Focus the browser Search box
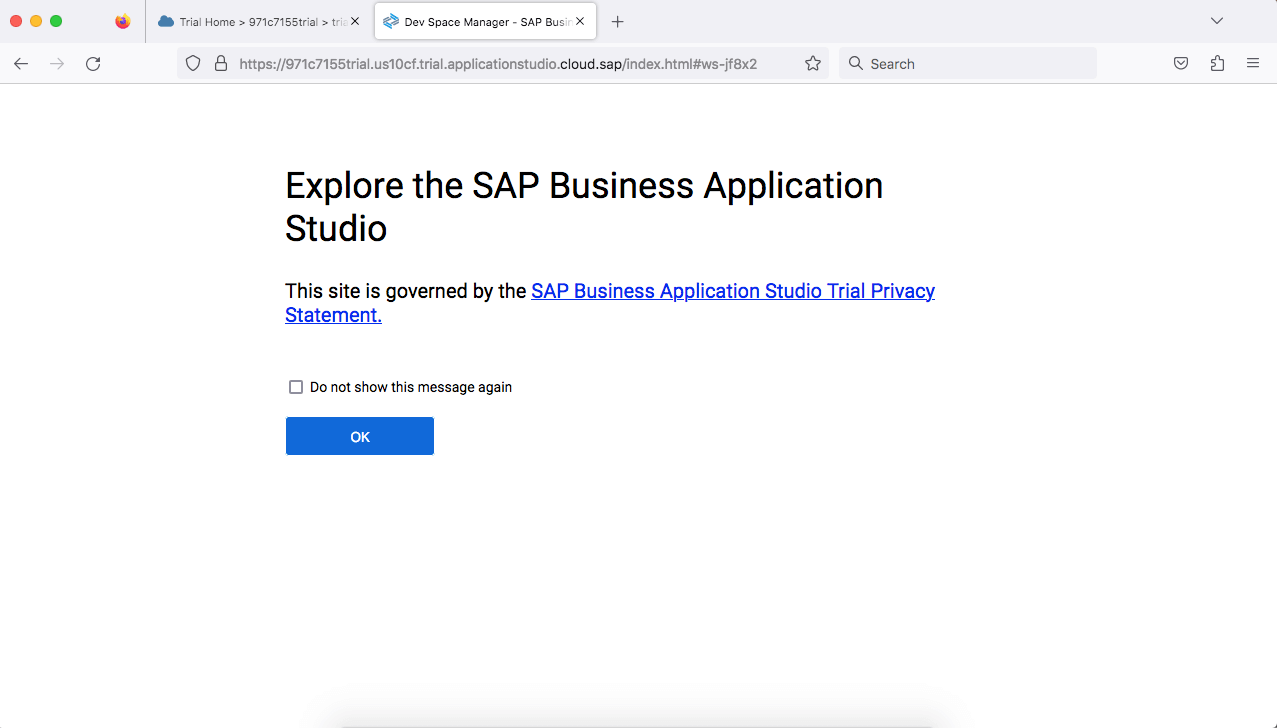This screenshot has width=1277, height=728. point(968,64)
